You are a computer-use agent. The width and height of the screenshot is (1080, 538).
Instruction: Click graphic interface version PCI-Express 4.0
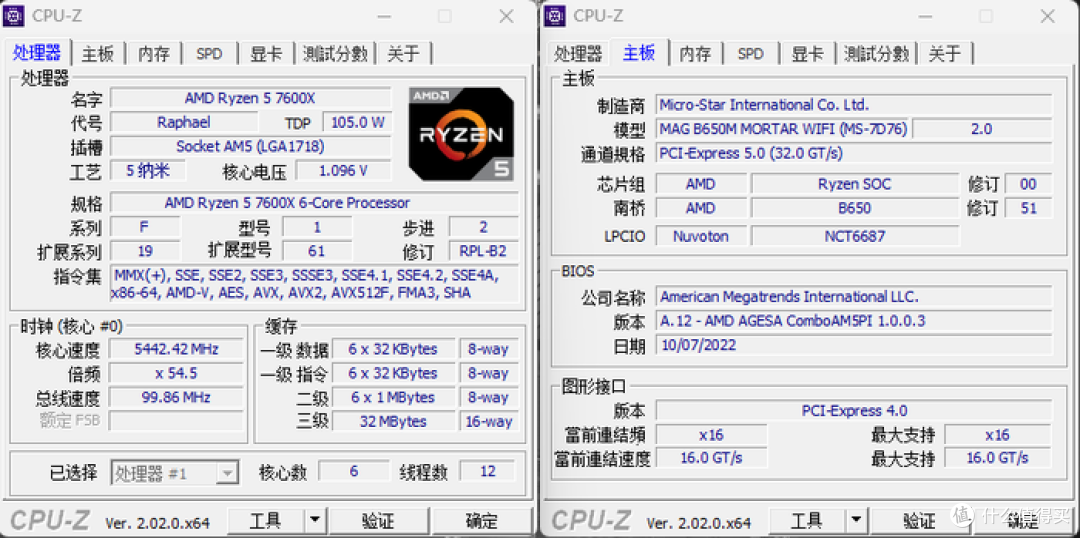(x=853, y=411)
